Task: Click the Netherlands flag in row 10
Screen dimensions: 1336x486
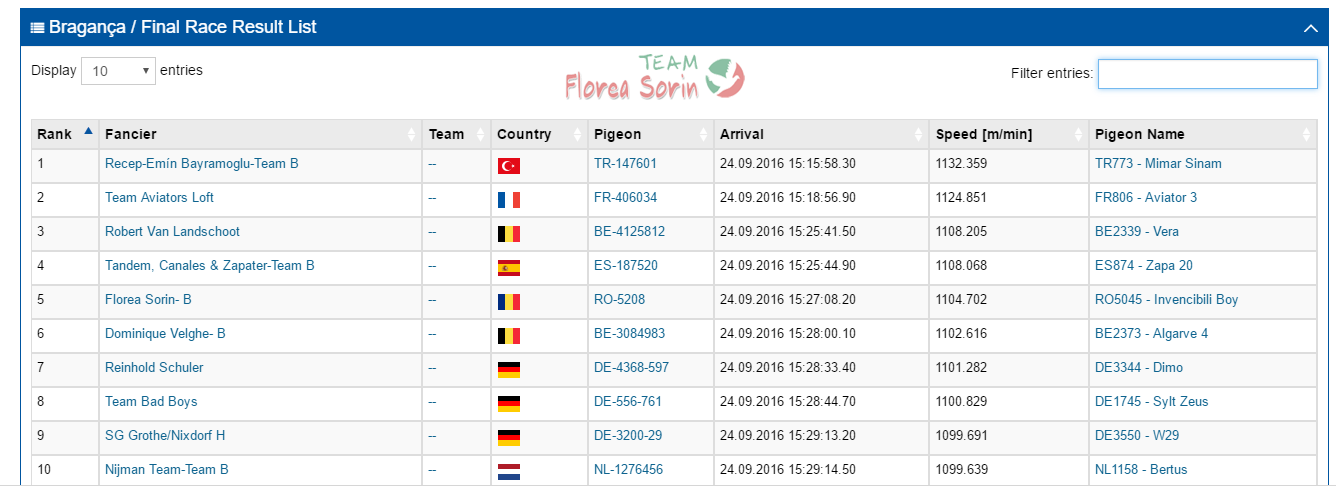Action: point(509,472)
